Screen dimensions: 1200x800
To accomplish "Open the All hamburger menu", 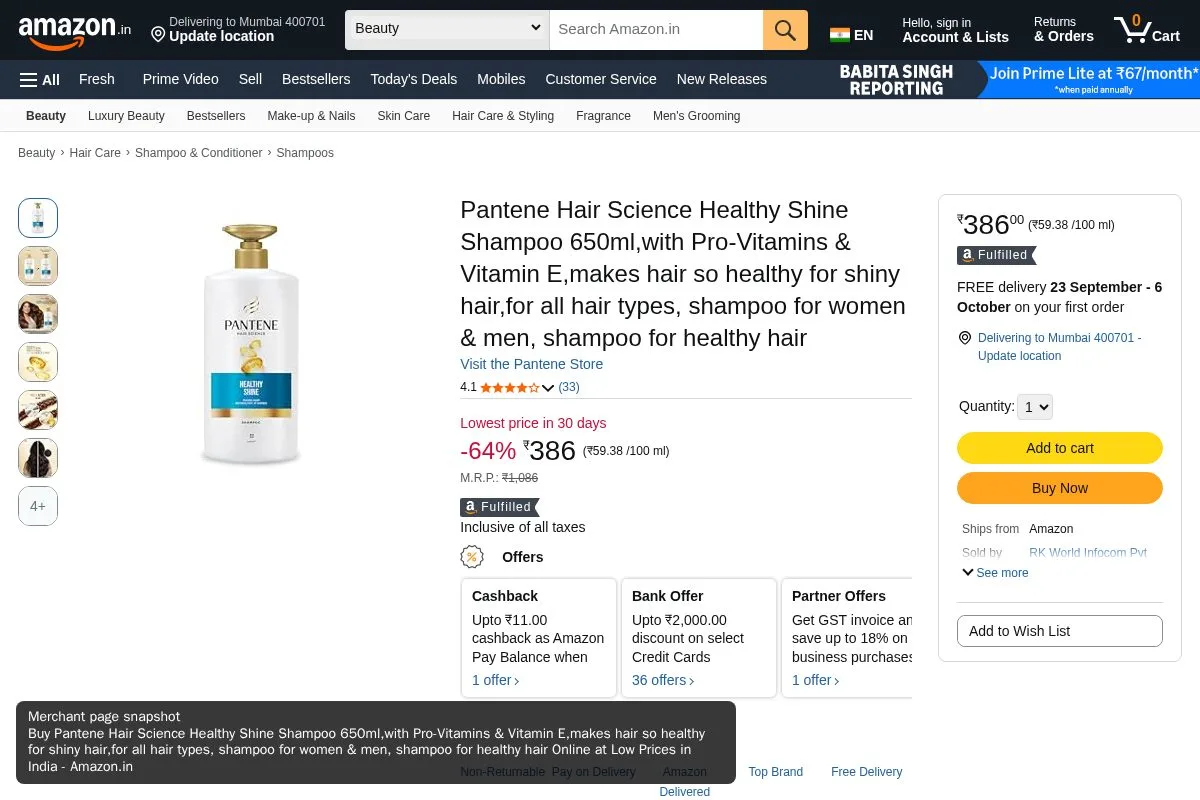I will click(40, 79).
